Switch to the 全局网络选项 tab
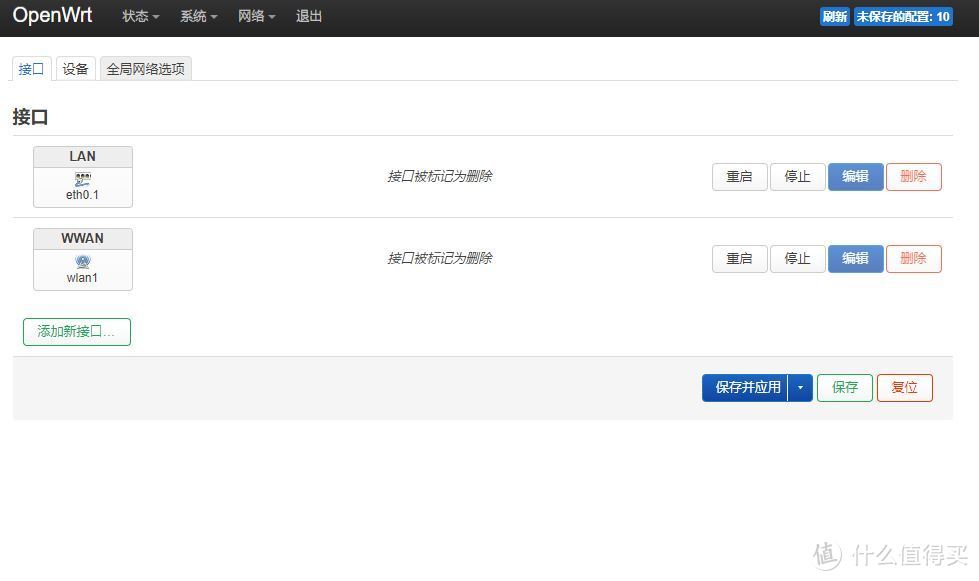Screen dimensions: 979x581 (x=145, y=68)
